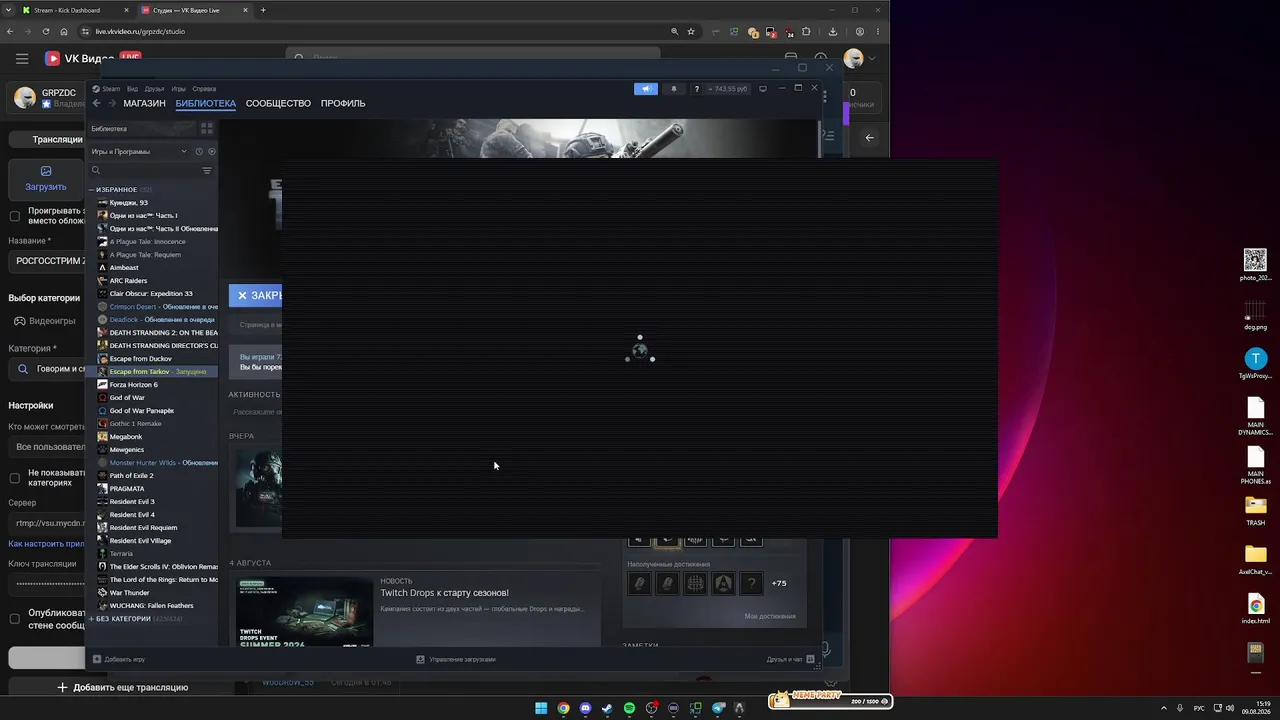Open Windows Start menu

pyautogui.click(x=541, y=708)
